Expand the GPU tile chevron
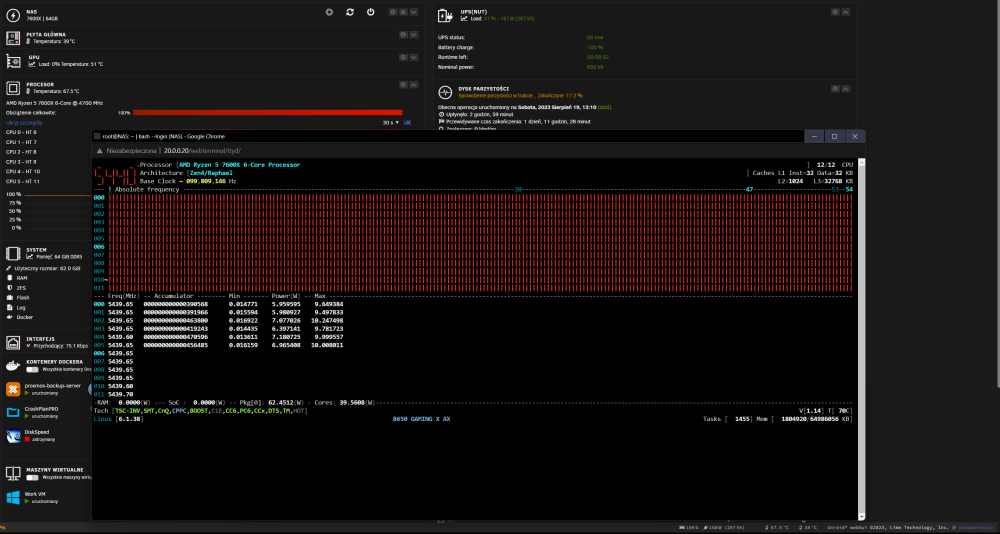Image resolution: width=1000 pixels, height=534 pixels. 414,57
